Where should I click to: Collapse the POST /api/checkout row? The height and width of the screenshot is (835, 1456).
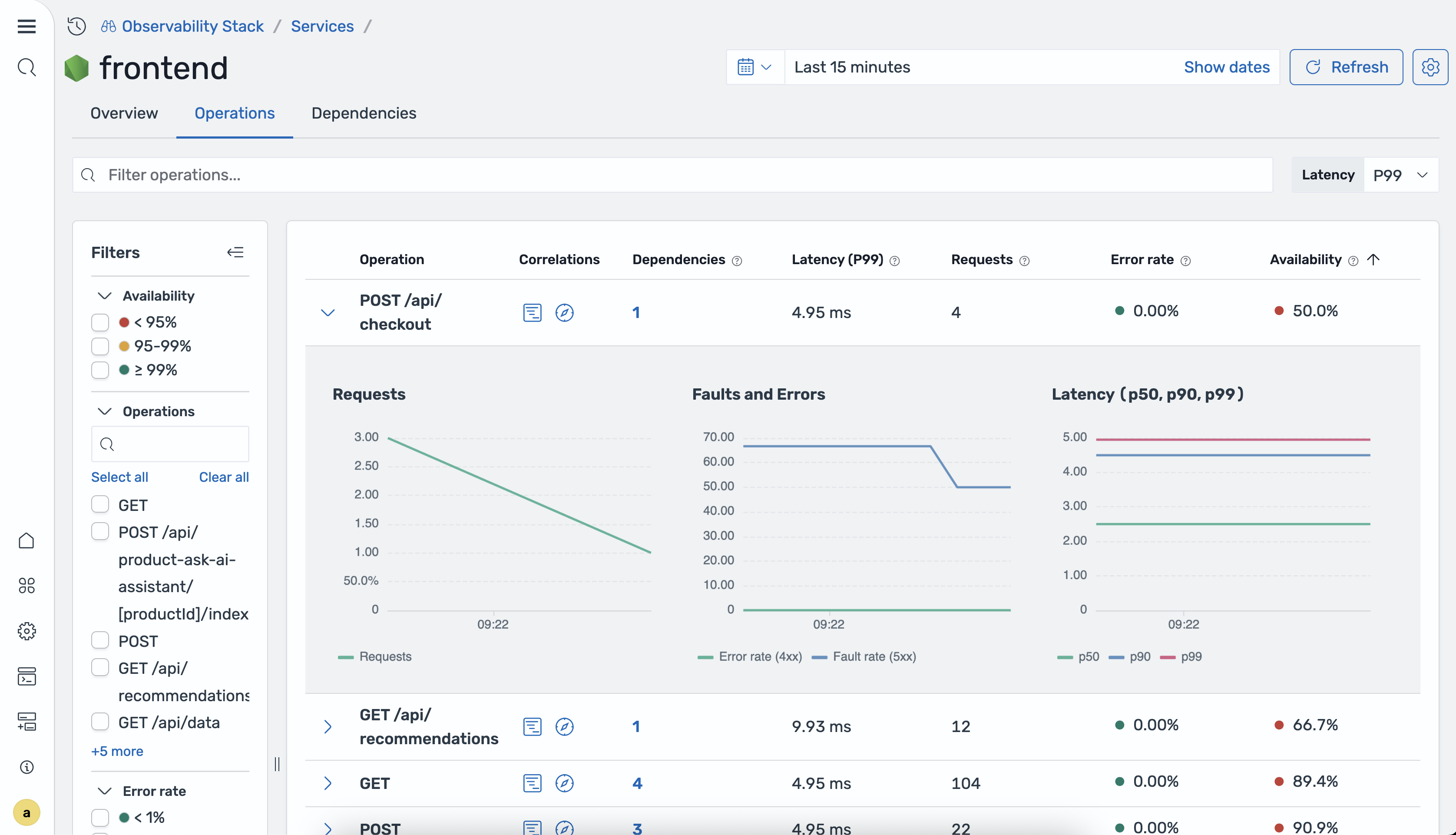coord(328,312)
